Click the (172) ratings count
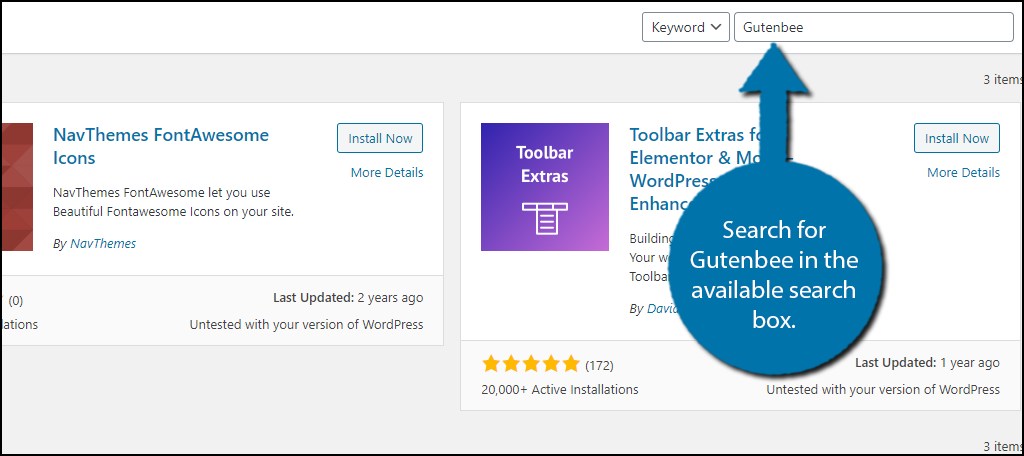 [x=599, y=363]
